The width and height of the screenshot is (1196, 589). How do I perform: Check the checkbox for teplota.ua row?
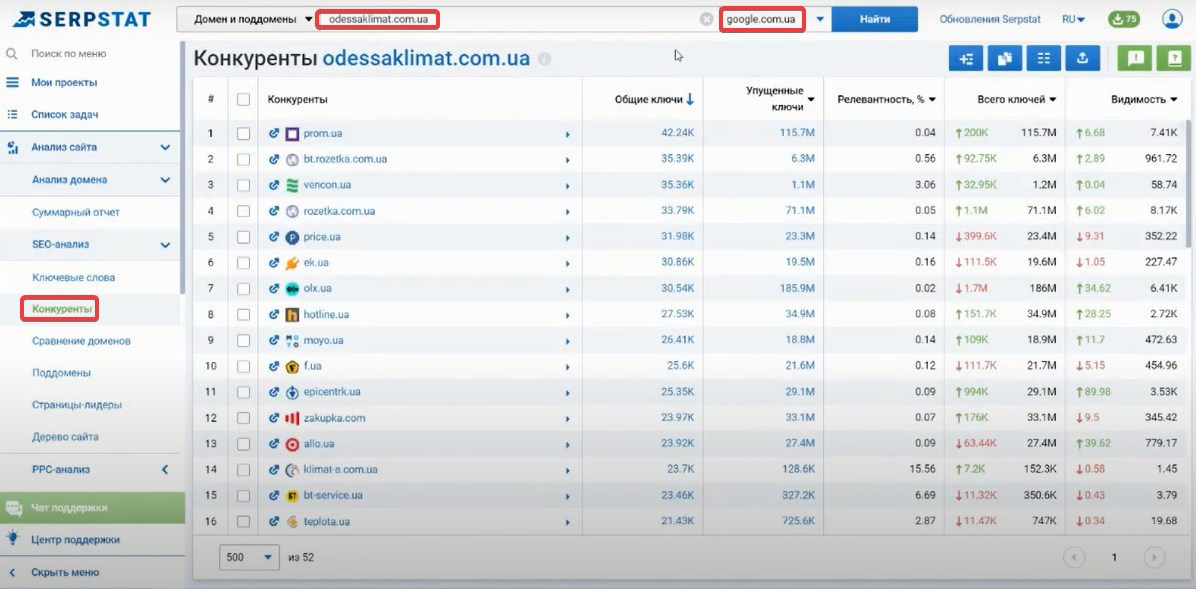(243, 522)
